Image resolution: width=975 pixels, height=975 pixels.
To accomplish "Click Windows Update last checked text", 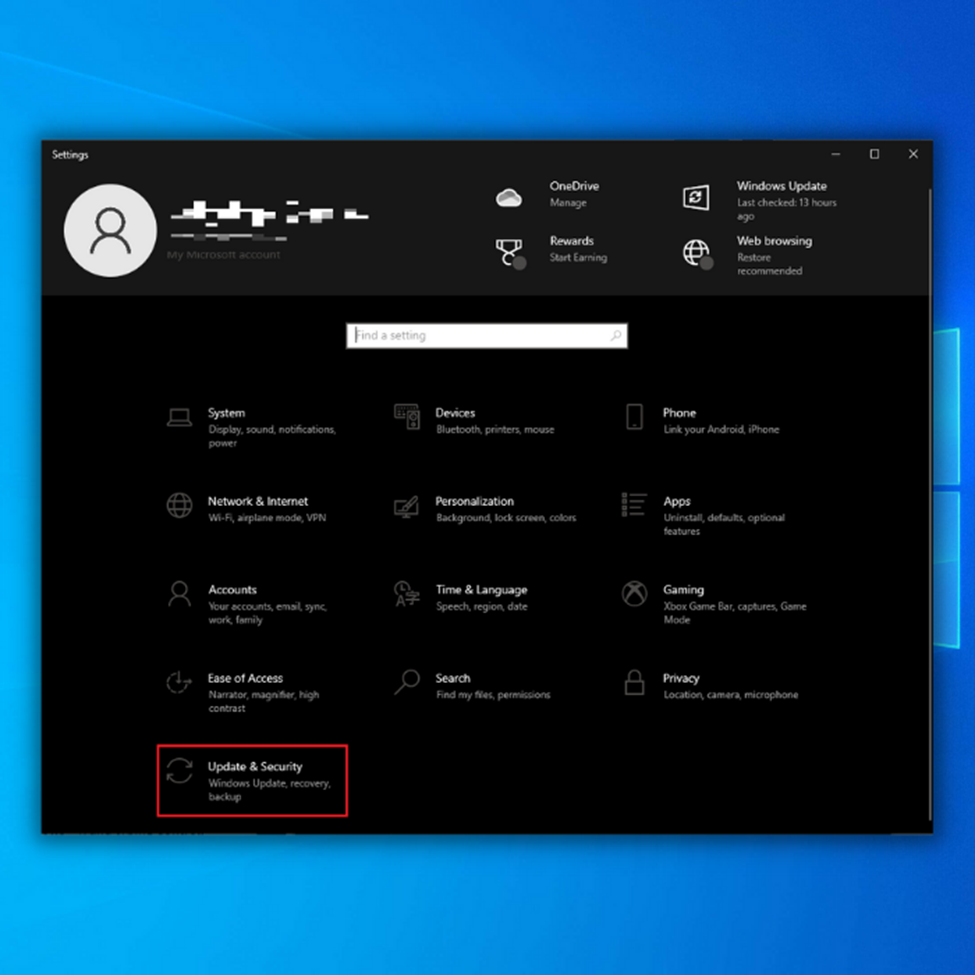I will coord(787,209).
